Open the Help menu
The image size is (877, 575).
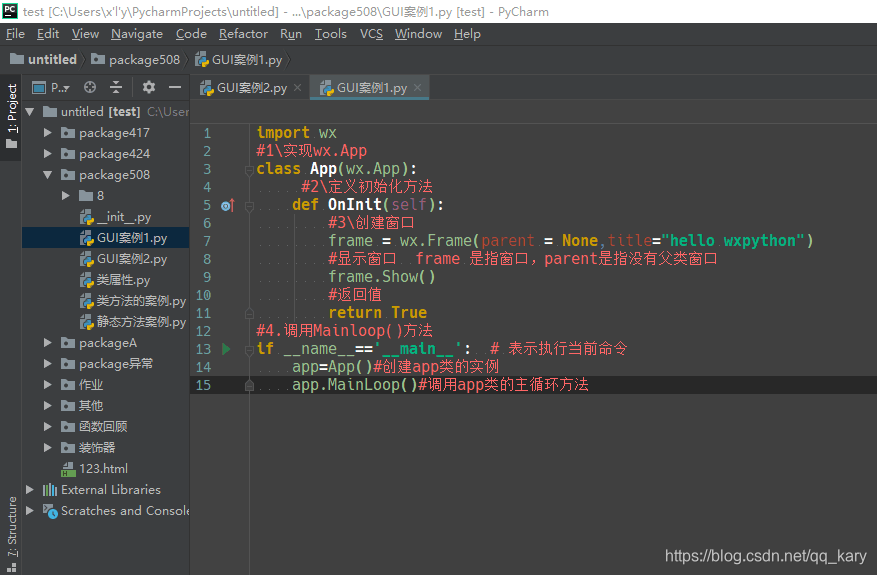(x=467, y=34)
